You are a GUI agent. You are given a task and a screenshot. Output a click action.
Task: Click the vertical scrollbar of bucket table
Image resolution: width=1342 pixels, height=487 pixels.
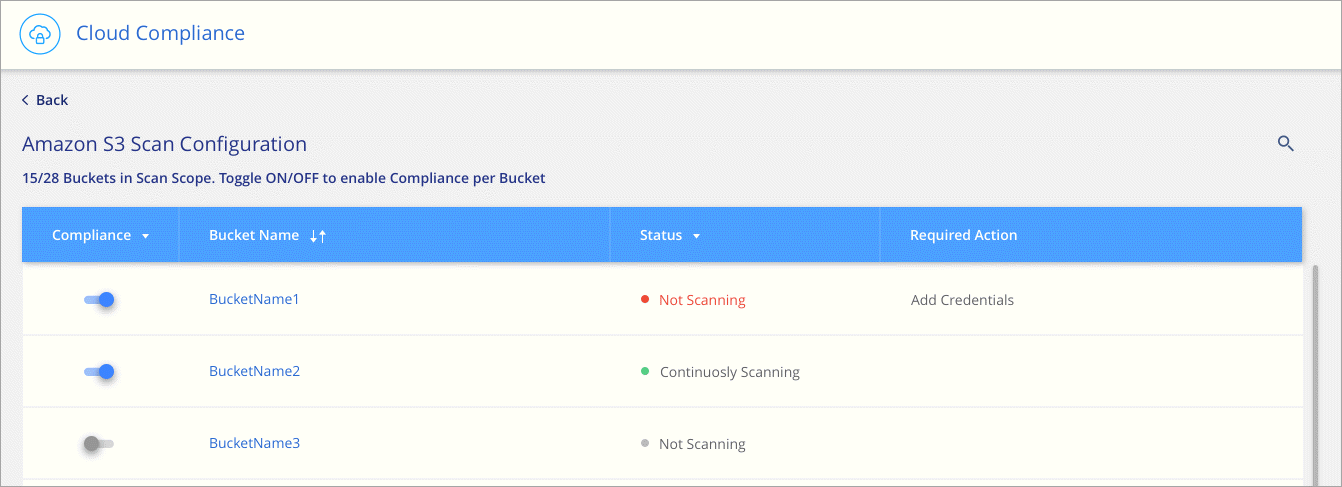point(1314,375)
